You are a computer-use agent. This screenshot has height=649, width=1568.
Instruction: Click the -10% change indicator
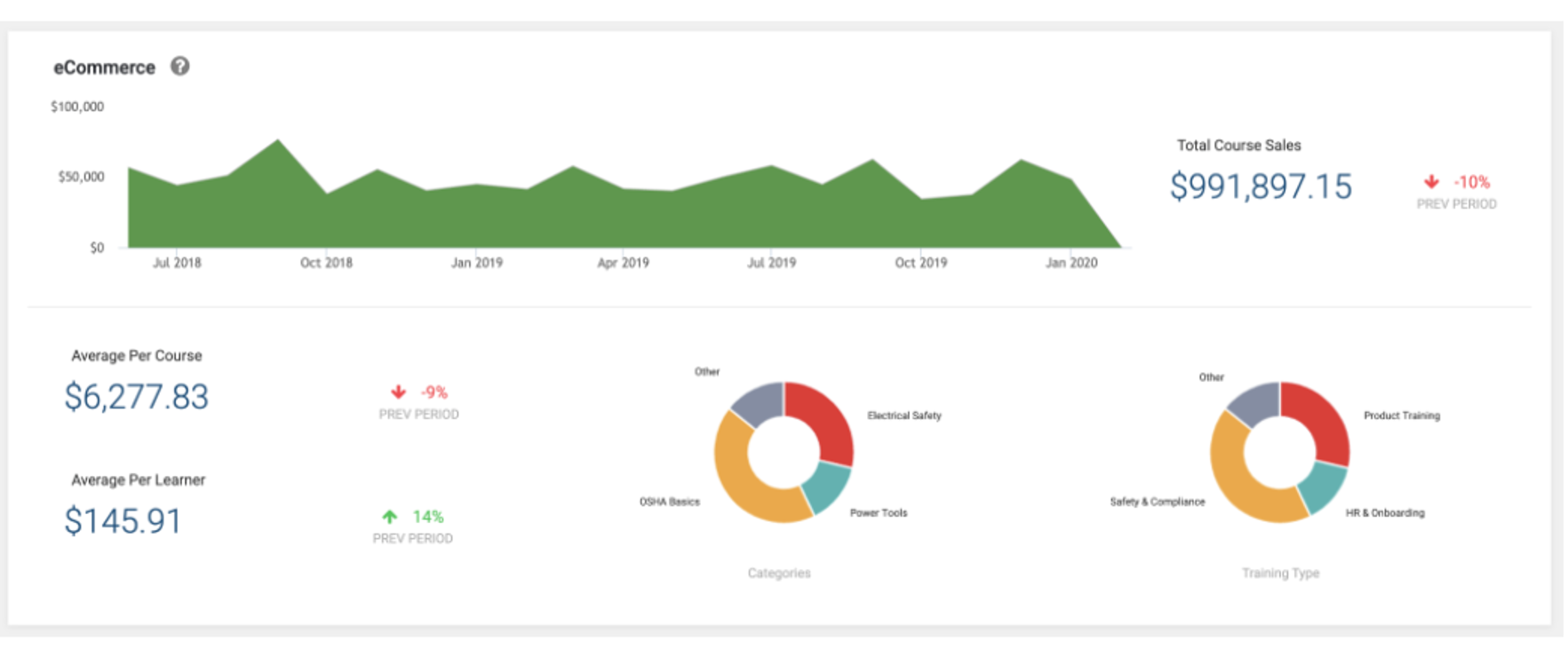coord(1472,182)
